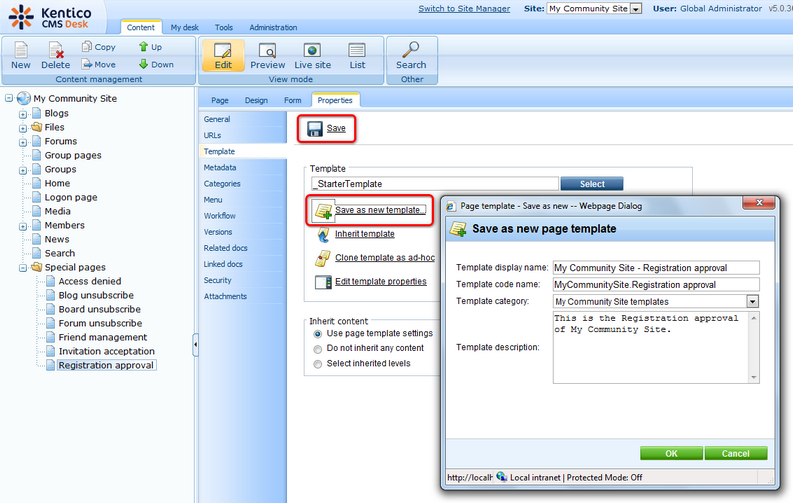Click the Edit template properties link

click(381, 282)
